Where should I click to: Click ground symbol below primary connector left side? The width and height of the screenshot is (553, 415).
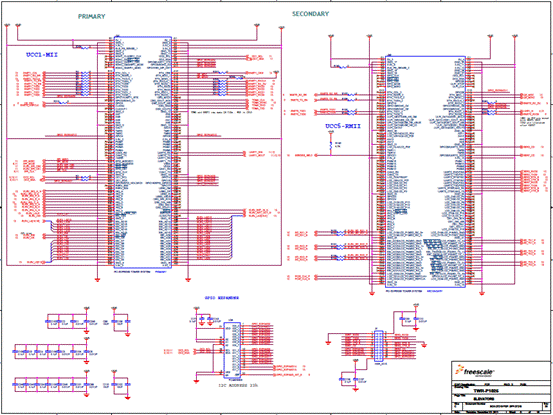(x=97, y=280)
